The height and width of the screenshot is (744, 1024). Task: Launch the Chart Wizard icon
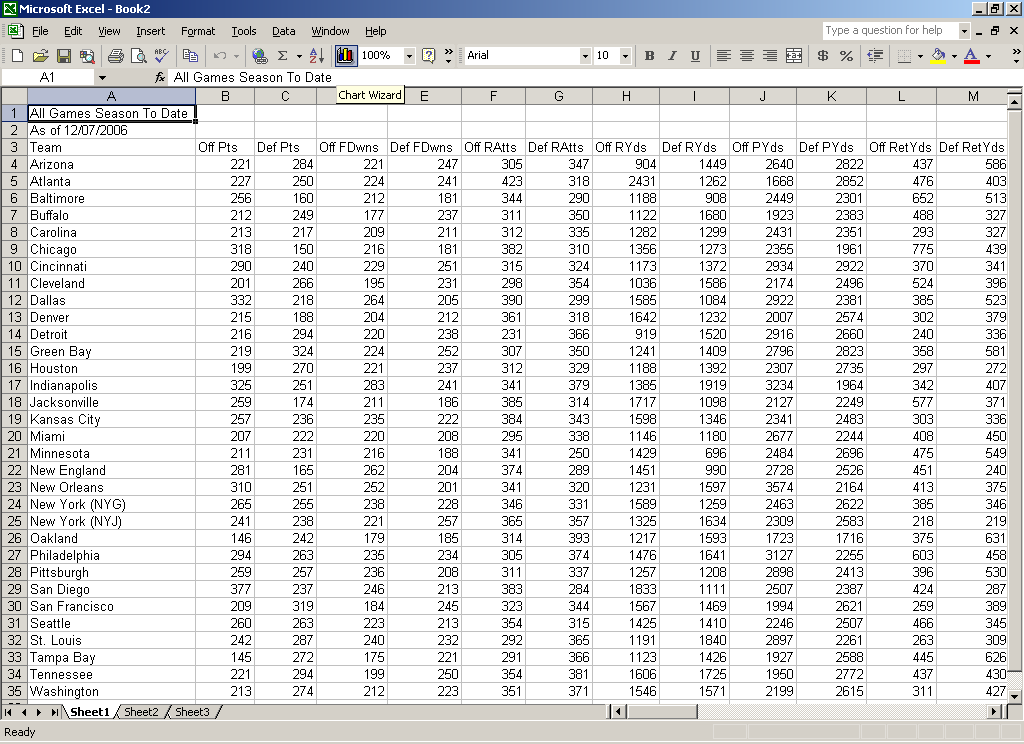(345, 56)
